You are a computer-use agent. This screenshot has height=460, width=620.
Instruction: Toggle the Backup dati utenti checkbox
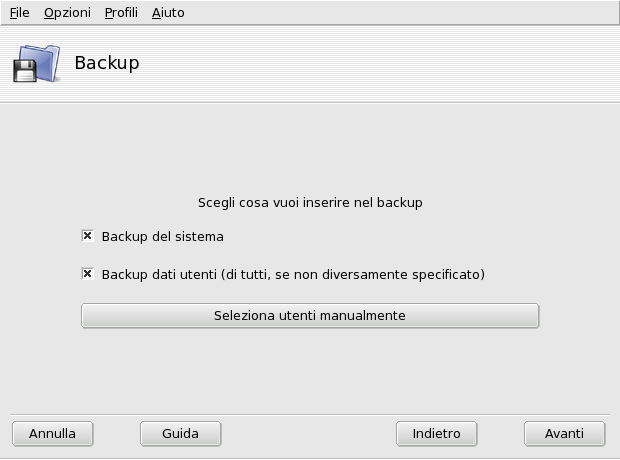pos(88,273)
